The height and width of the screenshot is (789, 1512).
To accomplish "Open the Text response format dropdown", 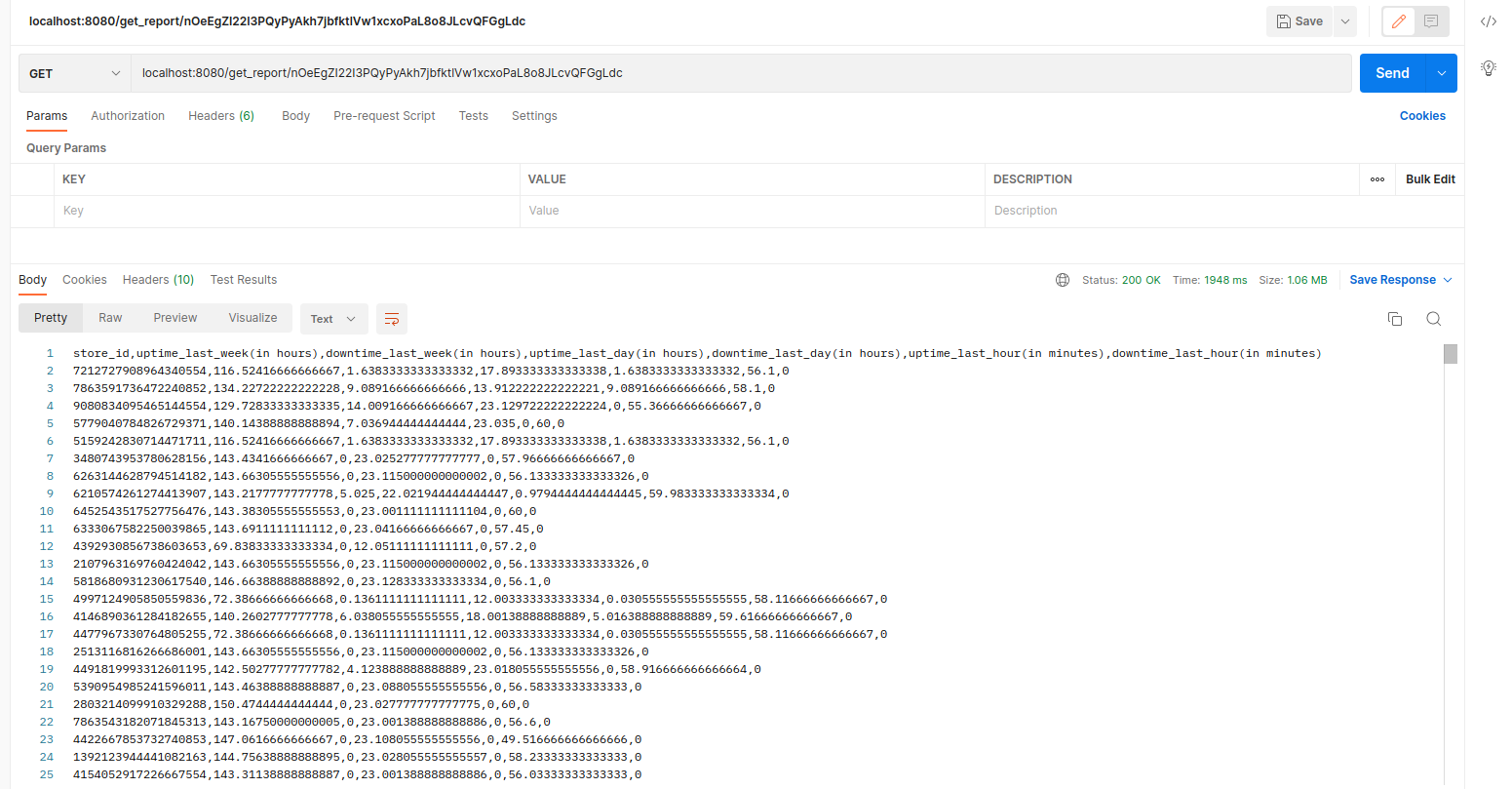I will (333, 318).
